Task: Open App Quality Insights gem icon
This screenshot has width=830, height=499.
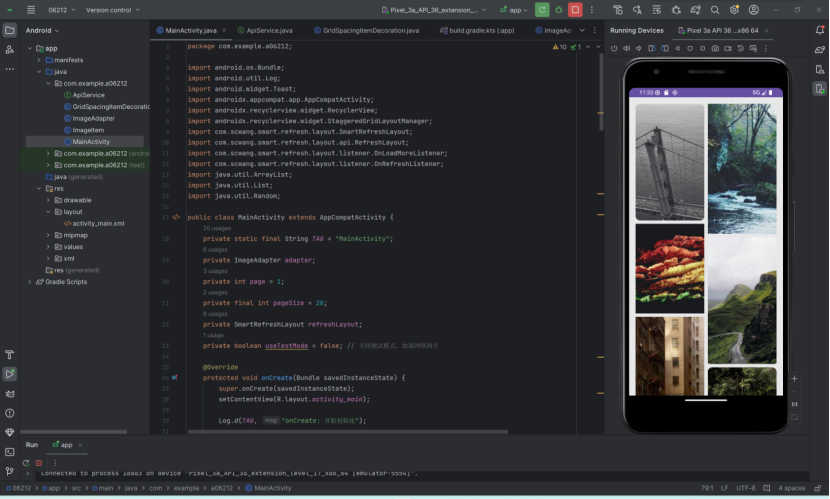Action: 10,432
